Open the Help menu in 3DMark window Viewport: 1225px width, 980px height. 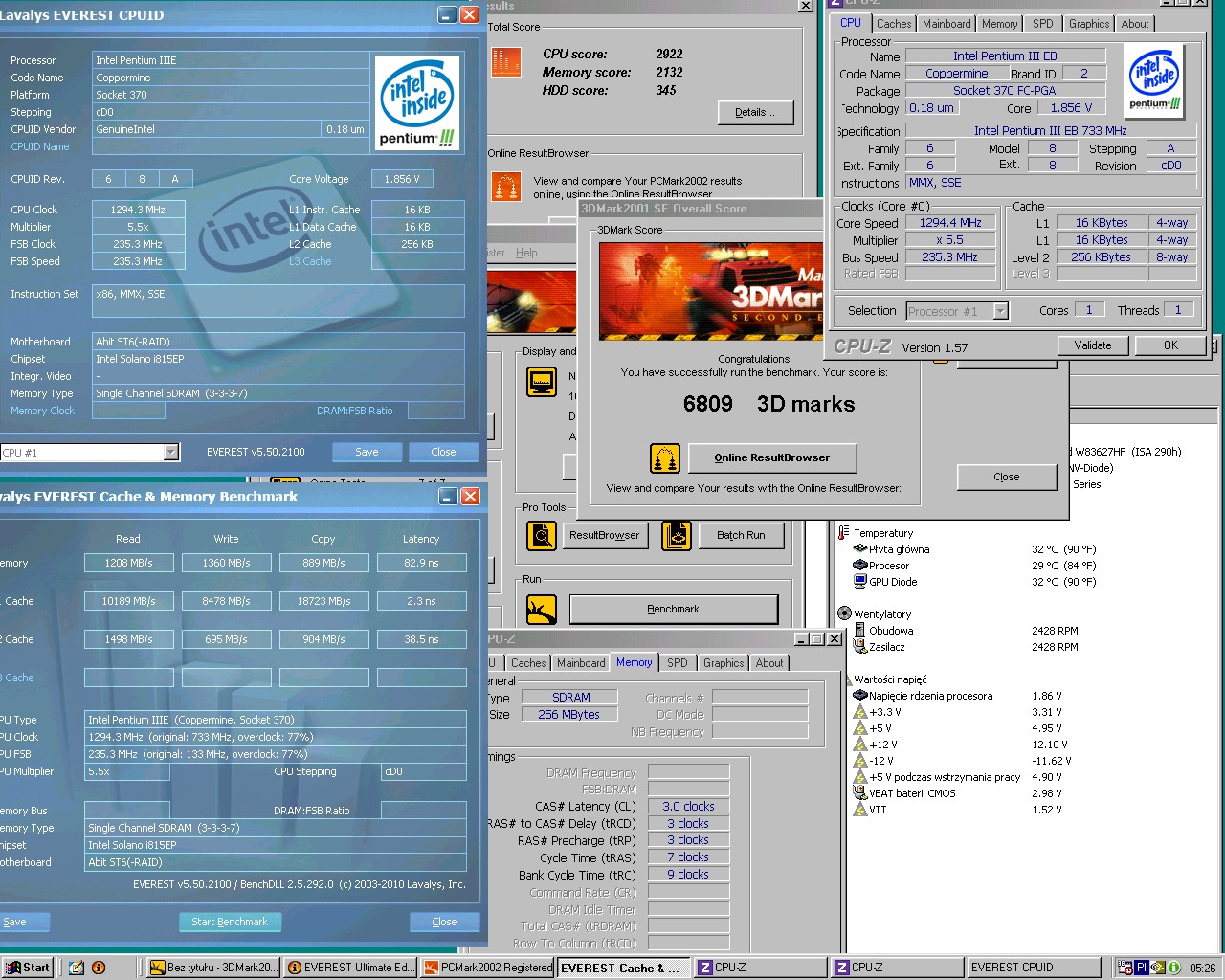(x=526, y=253)
